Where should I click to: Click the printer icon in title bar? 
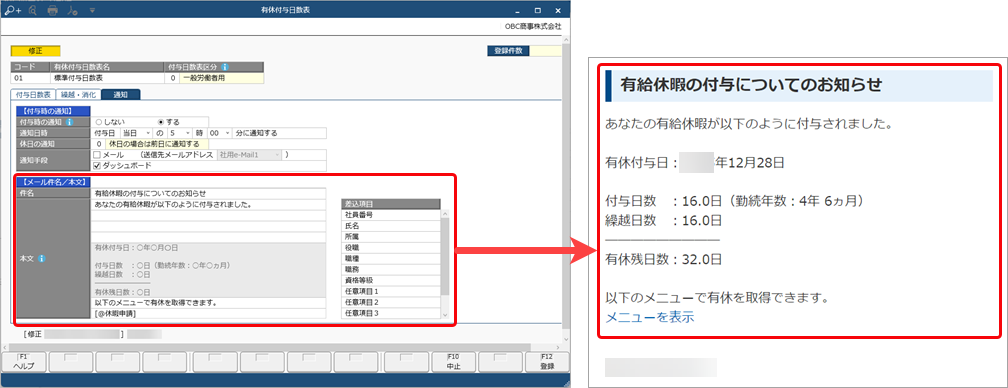tap(53, 10)
